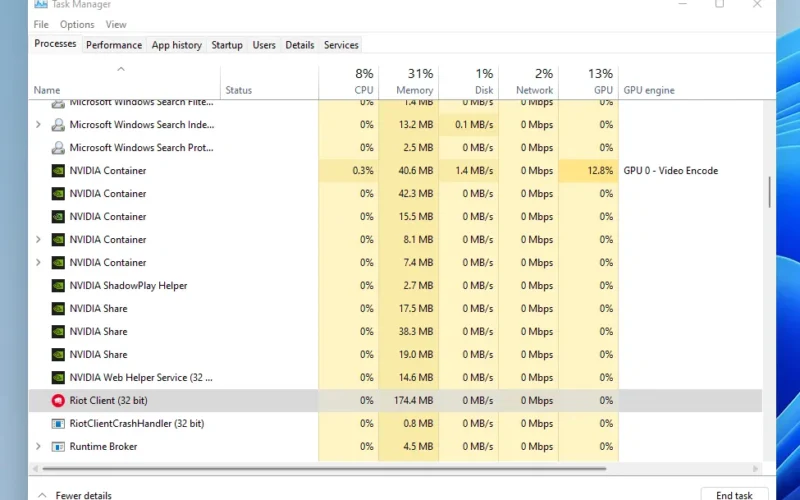Click the icon of NVIDIA Container using 15.5 MB
The image size is (800, 500).
click(58, 217)
